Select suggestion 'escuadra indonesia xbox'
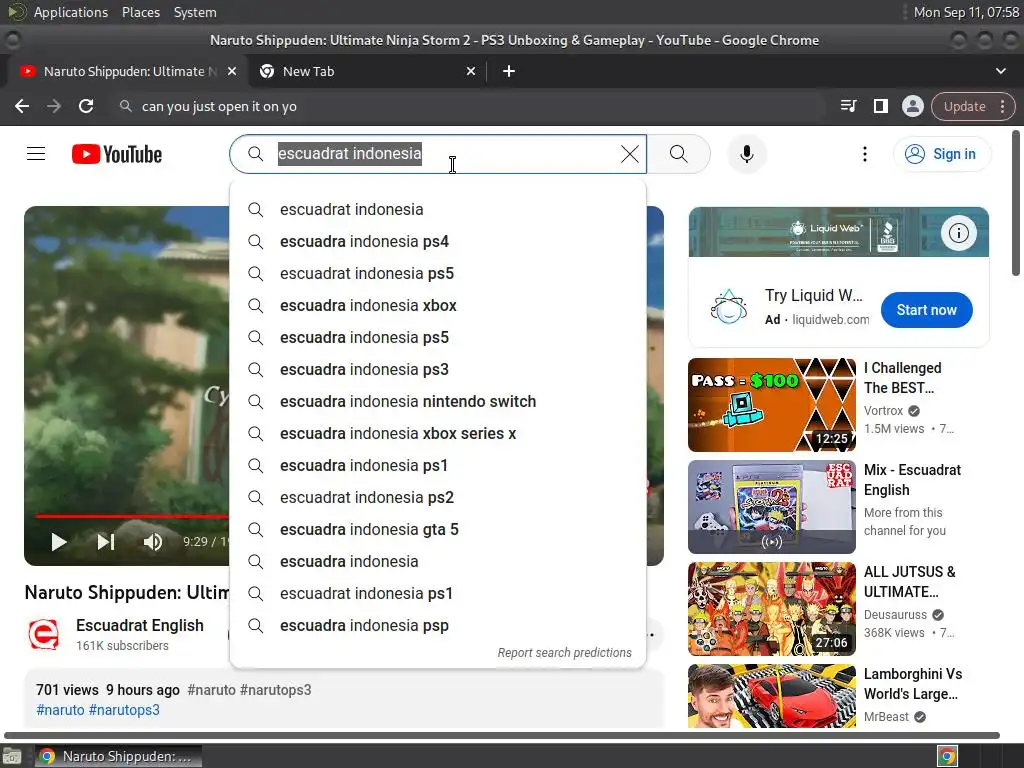The height and width of the screenshot is (768, 1024). point(438,306)
